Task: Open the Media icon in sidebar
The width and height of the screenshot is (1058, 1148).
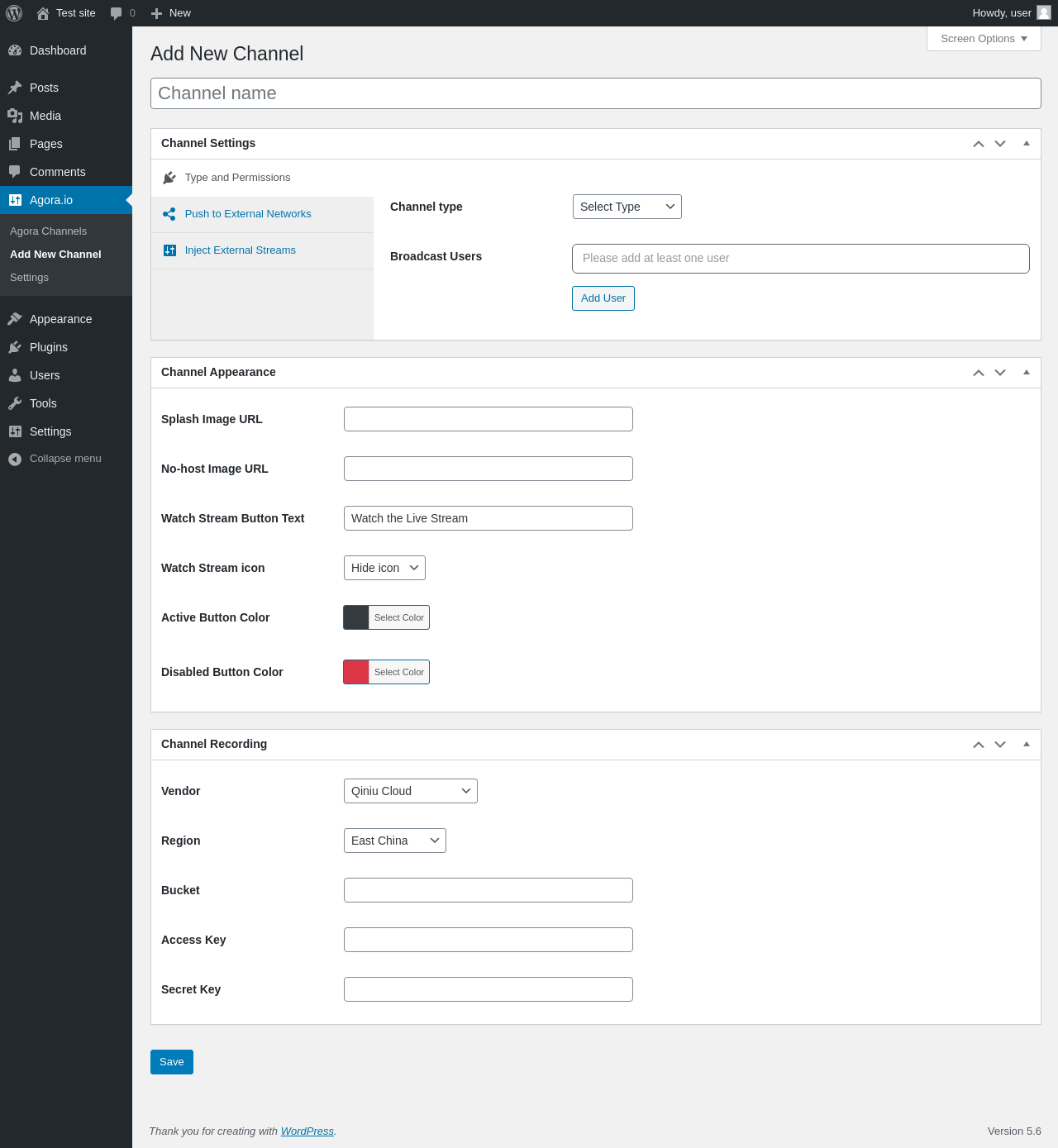Action: (15, 116)
